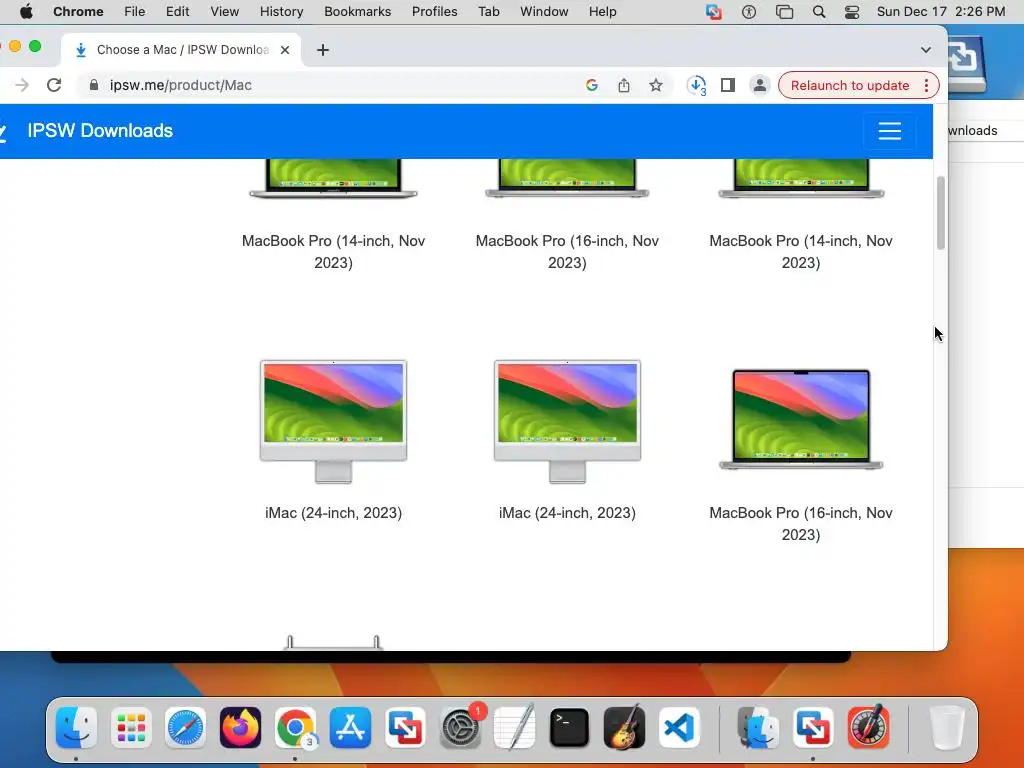Launch Digital Color Meter from the dock

point(868,727)
